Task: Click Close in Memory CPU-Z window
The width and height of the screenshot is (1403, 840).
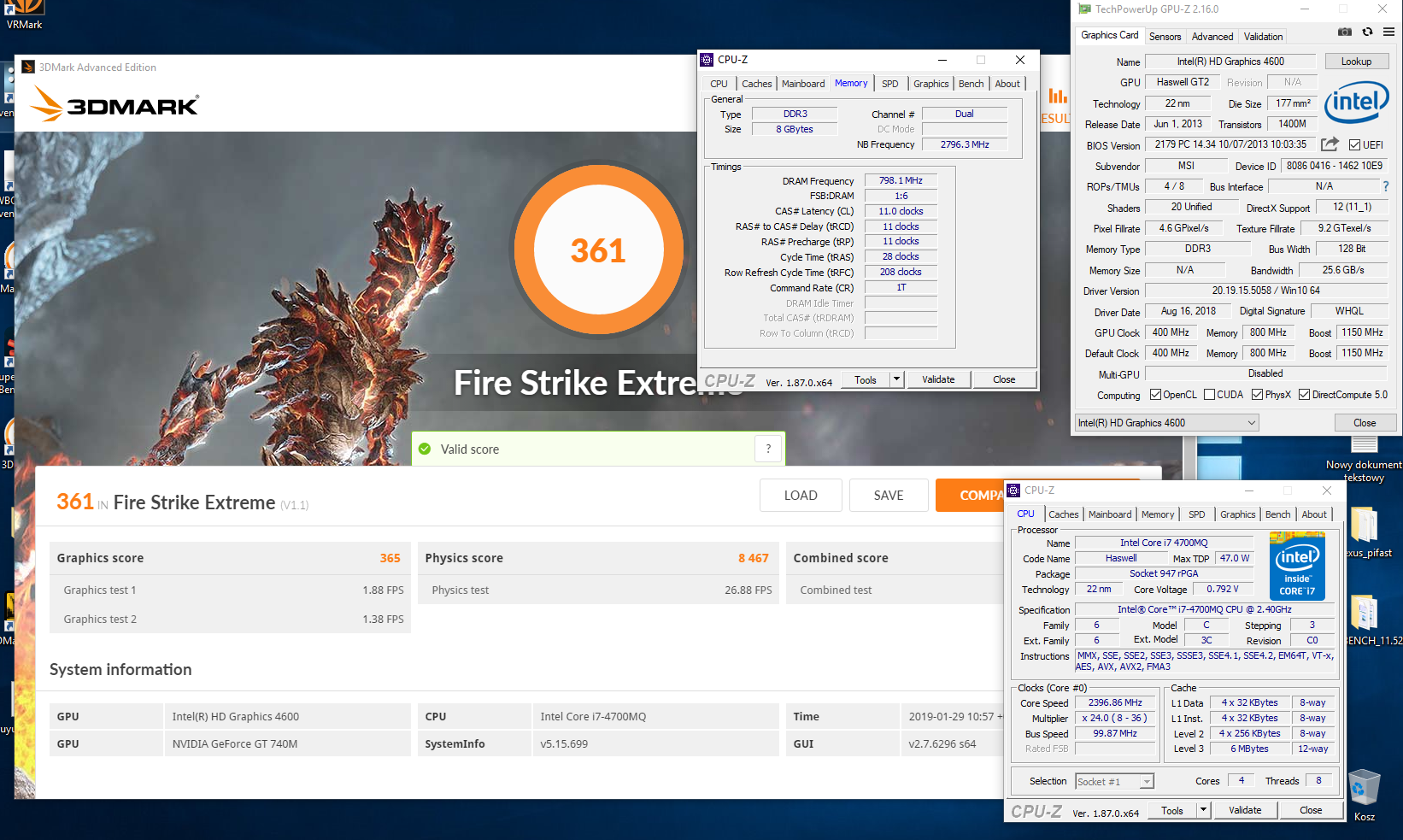Action: [1004, 379]
